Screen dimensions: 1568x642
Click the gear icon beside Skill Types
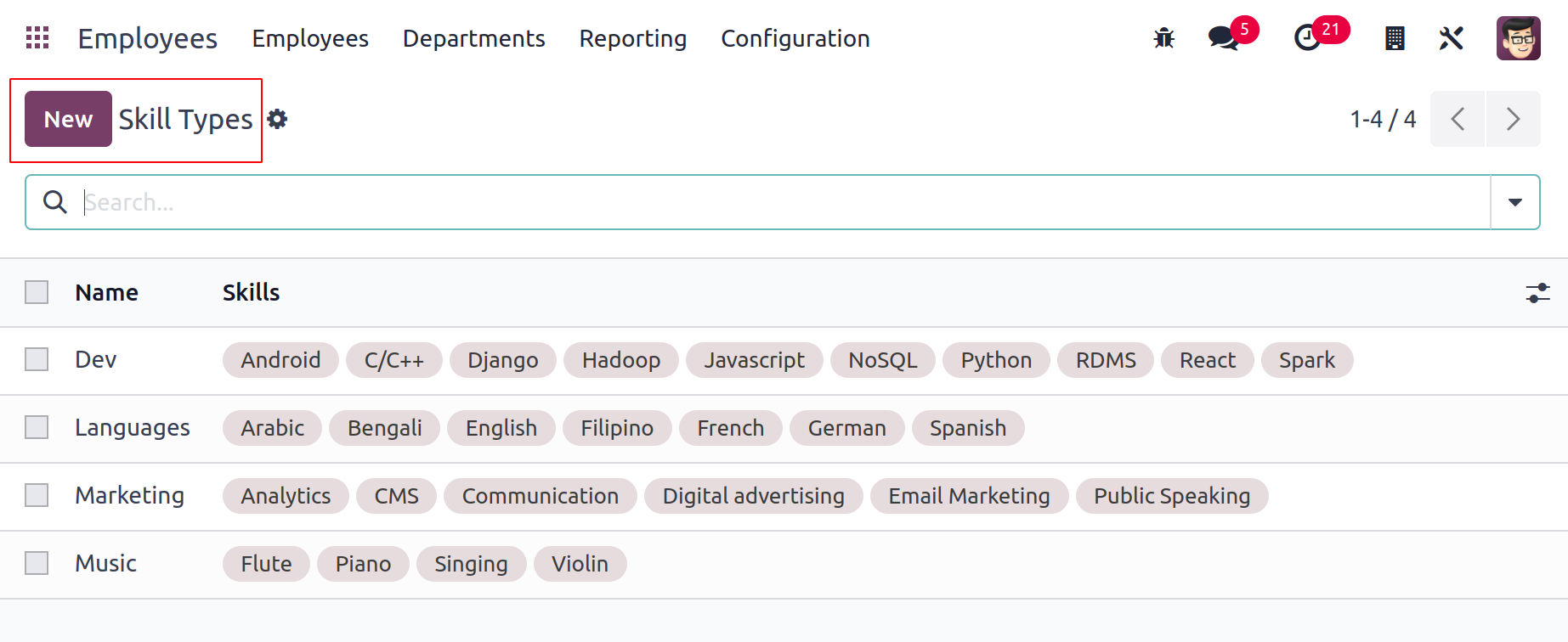(x=277, y=119)
